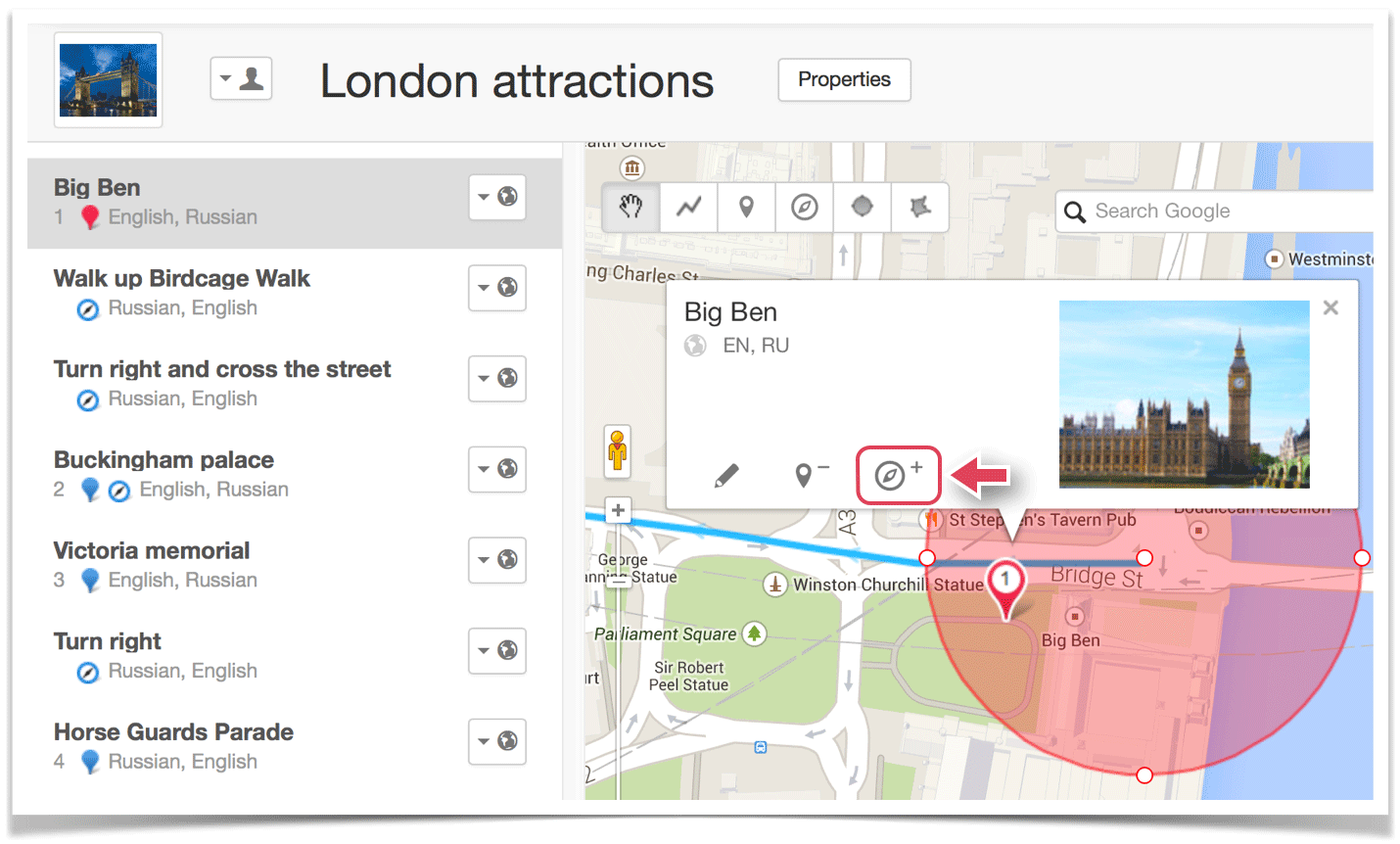Image resolution: width=1400 pixels, height=844 pixels.
Task: Select the circle trigger zone tool
Action: (x=862, y=207)
